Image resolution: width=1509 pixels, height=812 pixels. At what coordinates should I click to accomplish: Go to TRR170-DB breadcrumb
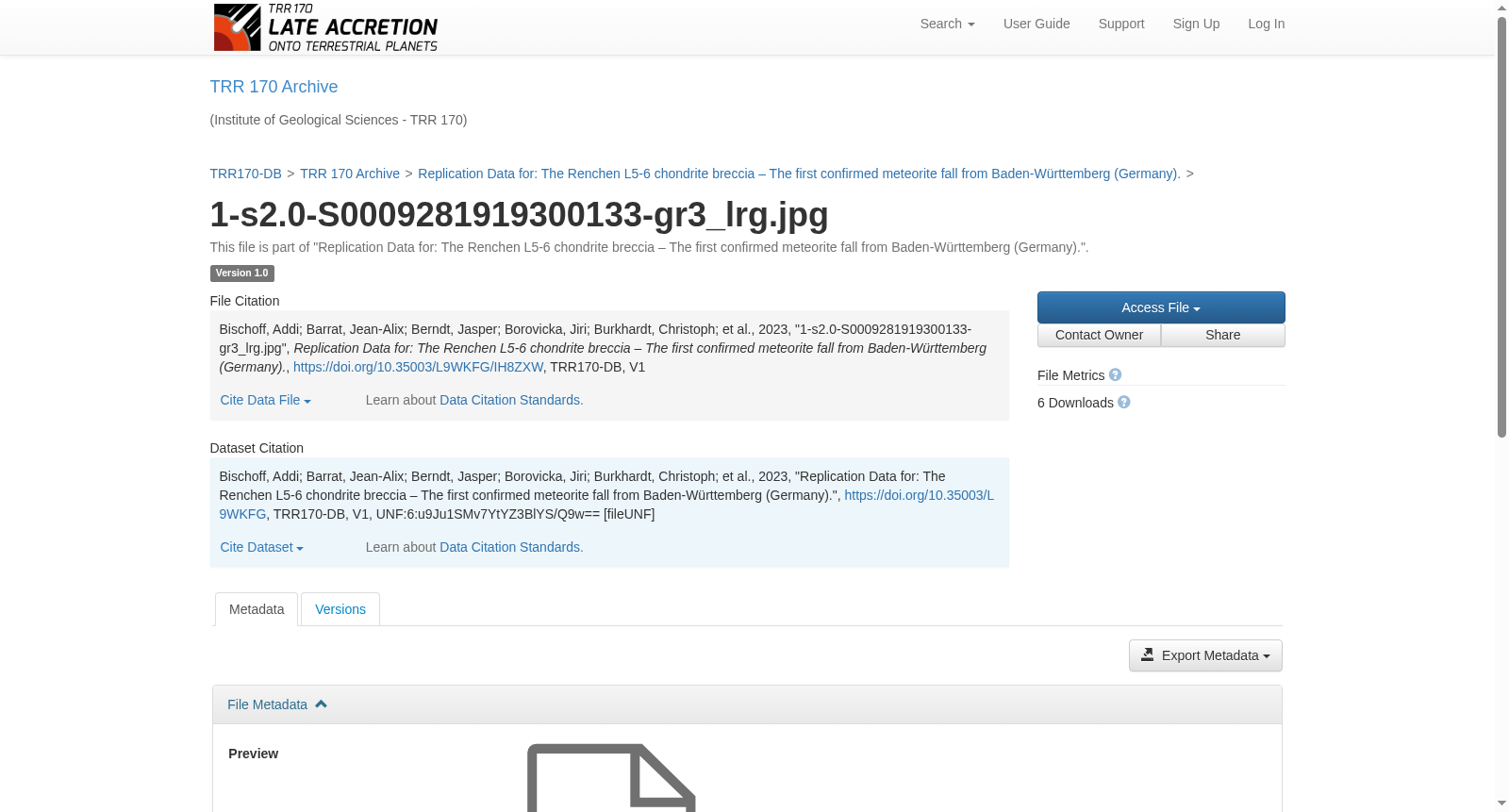pos(245,174)
